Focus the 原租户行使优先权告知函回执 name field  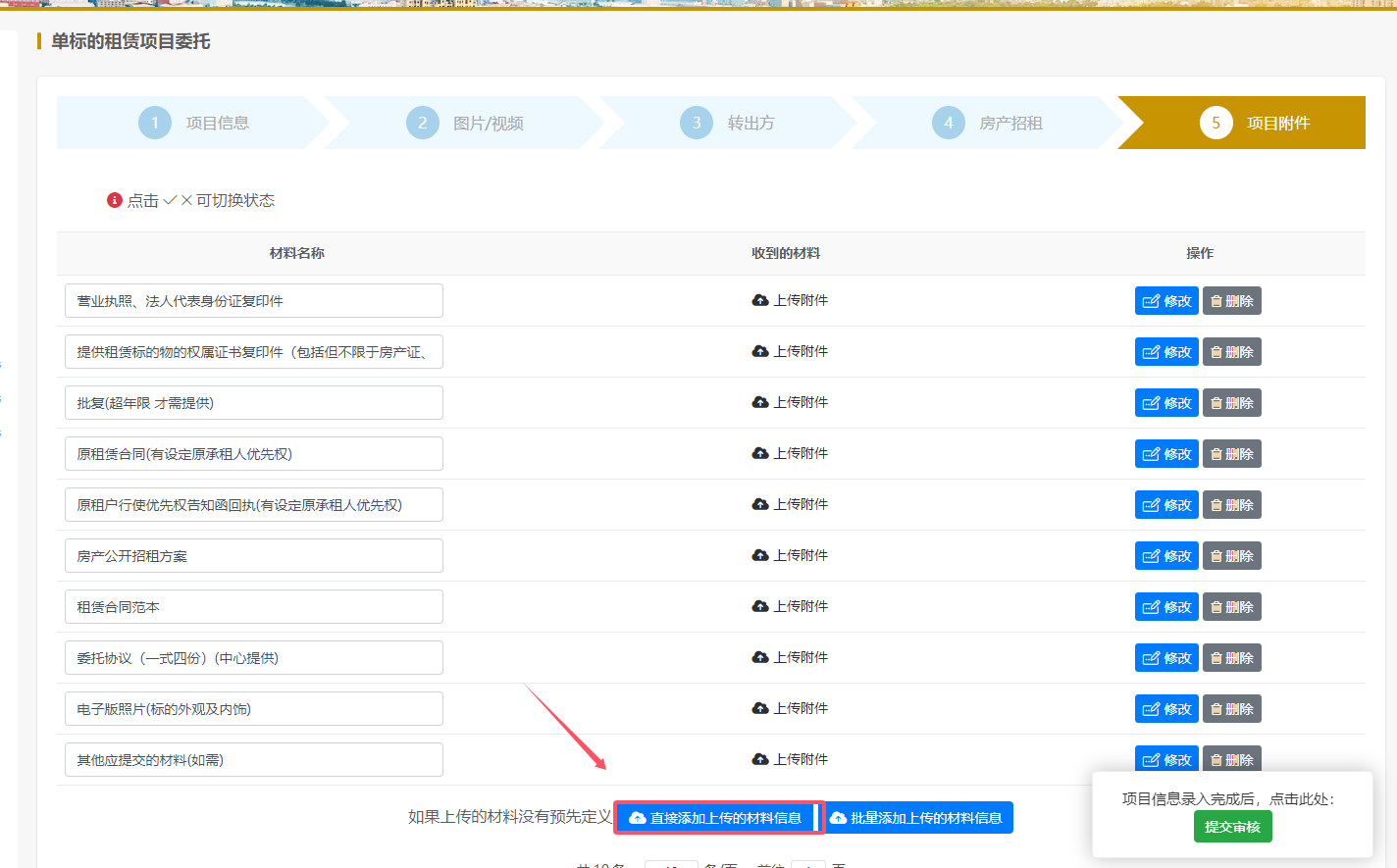[254, 505]
